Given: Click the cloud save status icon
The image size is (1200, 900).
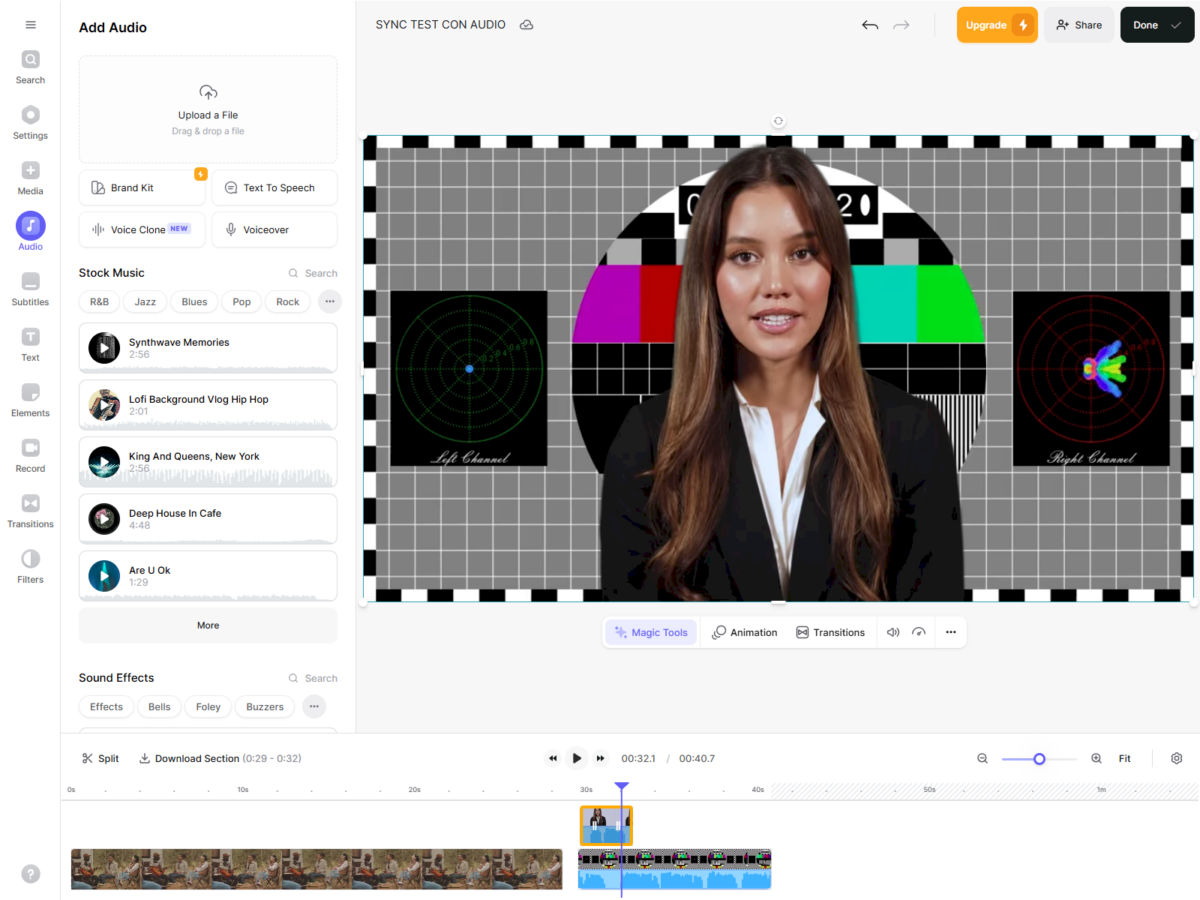Looking at the screenshot, I should click(x=527, y=25).
